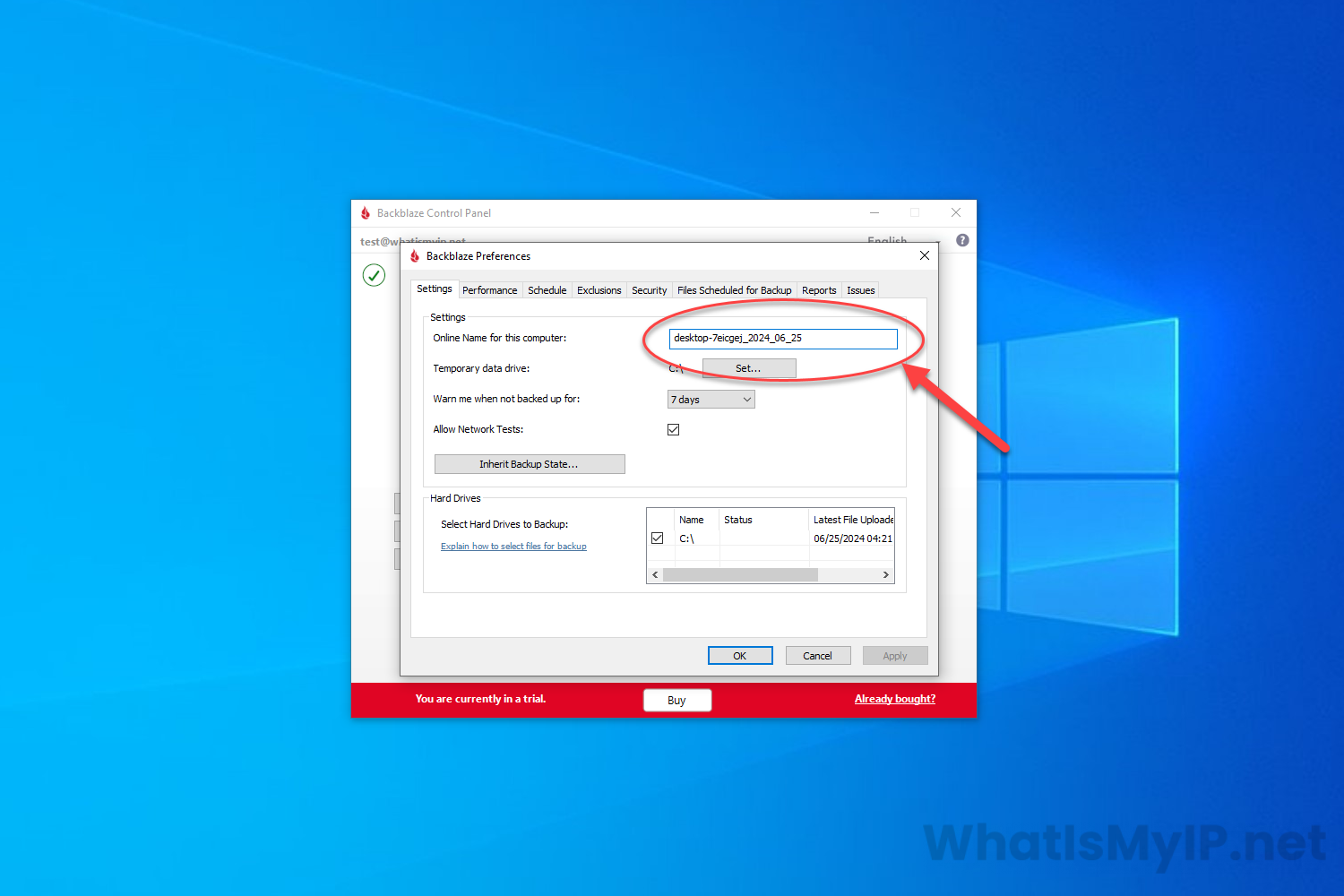This screenshot has width=1344, height=896.
Task: Minimize the Backblaze Control Panel window
Action: point(874,213)
